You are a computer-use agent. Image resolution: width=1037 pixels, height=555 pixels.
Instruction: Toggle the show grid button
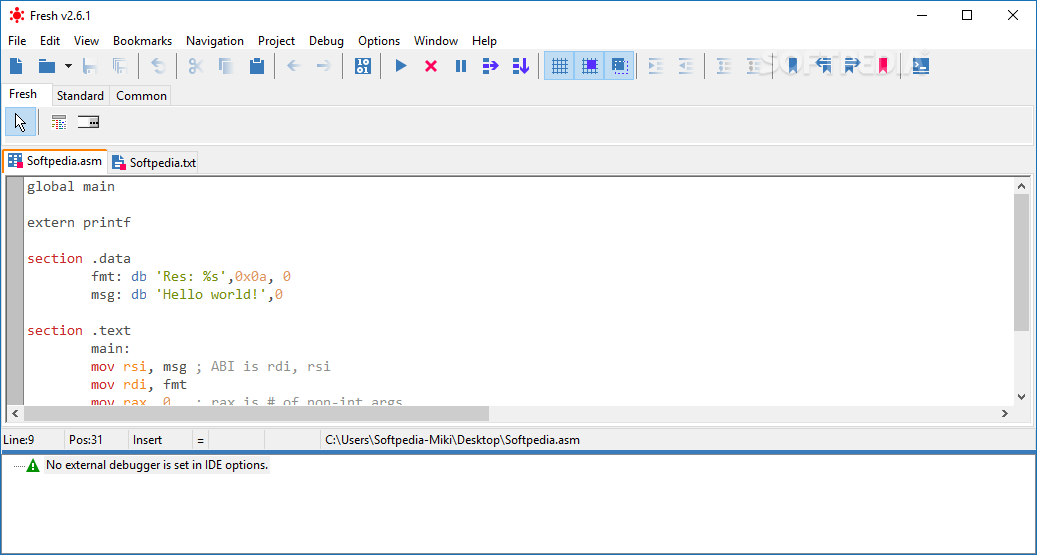point(560,65)
